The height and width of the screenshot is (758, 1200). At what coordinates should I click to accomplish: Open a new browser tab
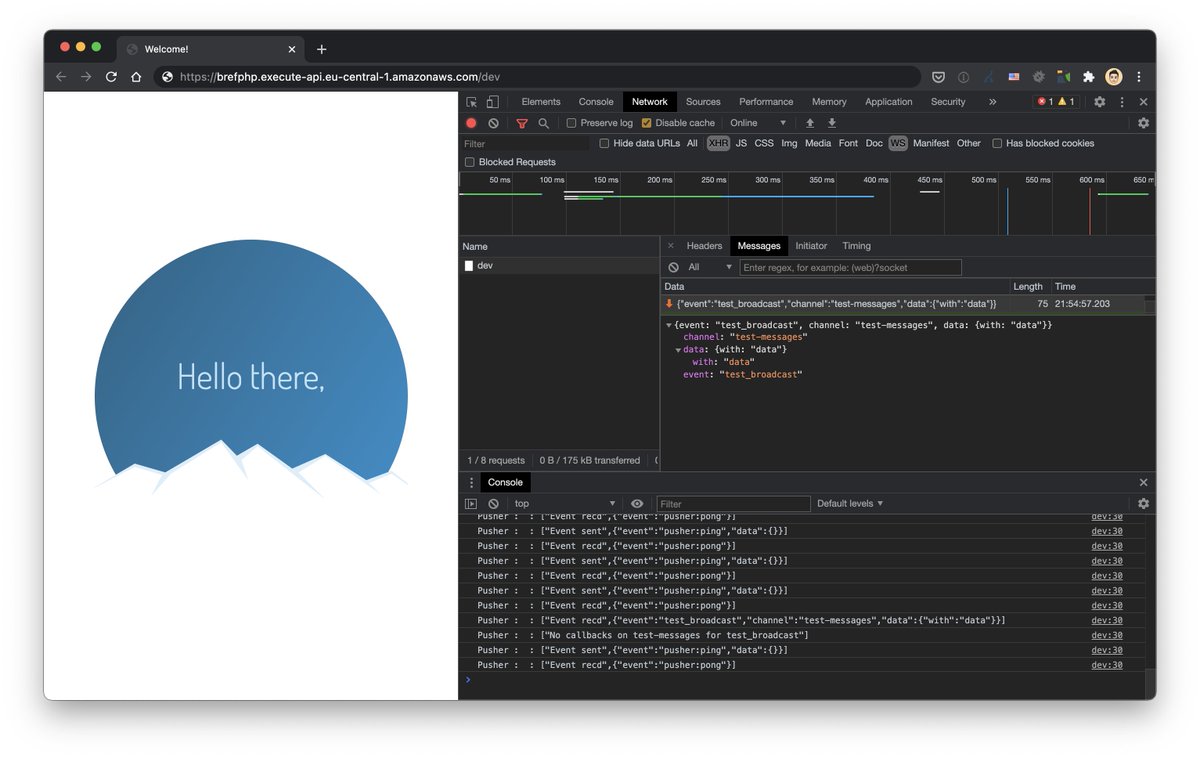(321, 49)
